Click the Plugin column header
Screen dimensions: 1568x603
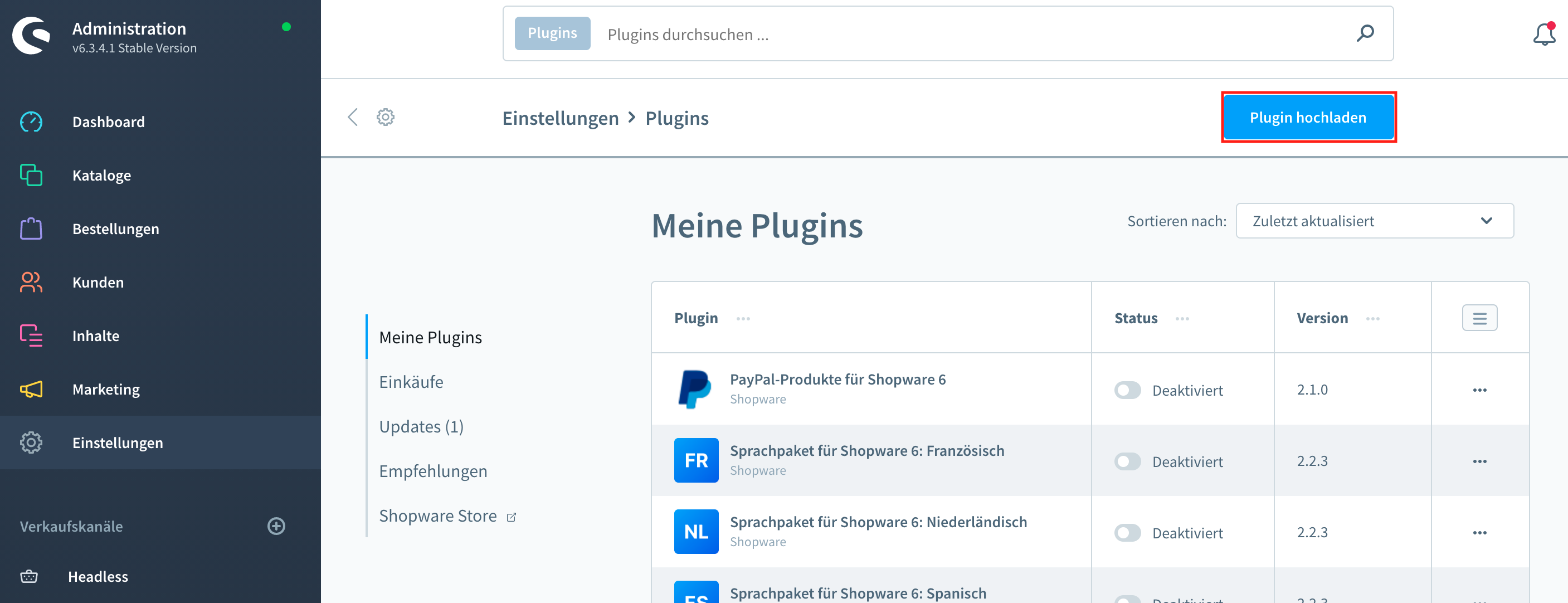[x=696, y=318]
